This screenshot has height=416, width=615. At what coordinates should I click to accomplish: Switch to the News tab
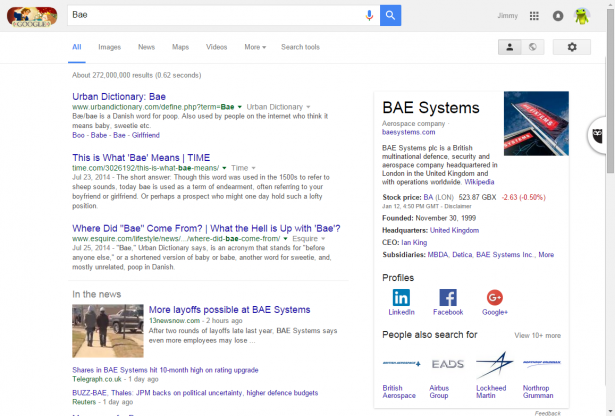(146, 47)
